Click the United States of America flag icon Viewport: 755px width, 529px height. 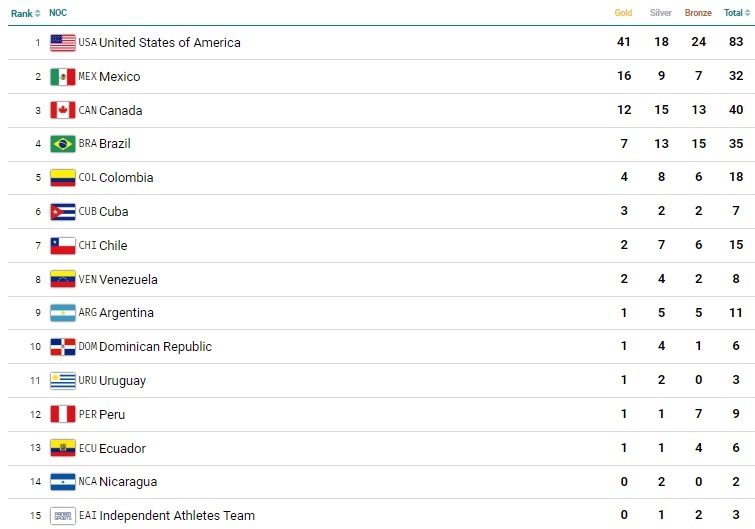[63, 43]
